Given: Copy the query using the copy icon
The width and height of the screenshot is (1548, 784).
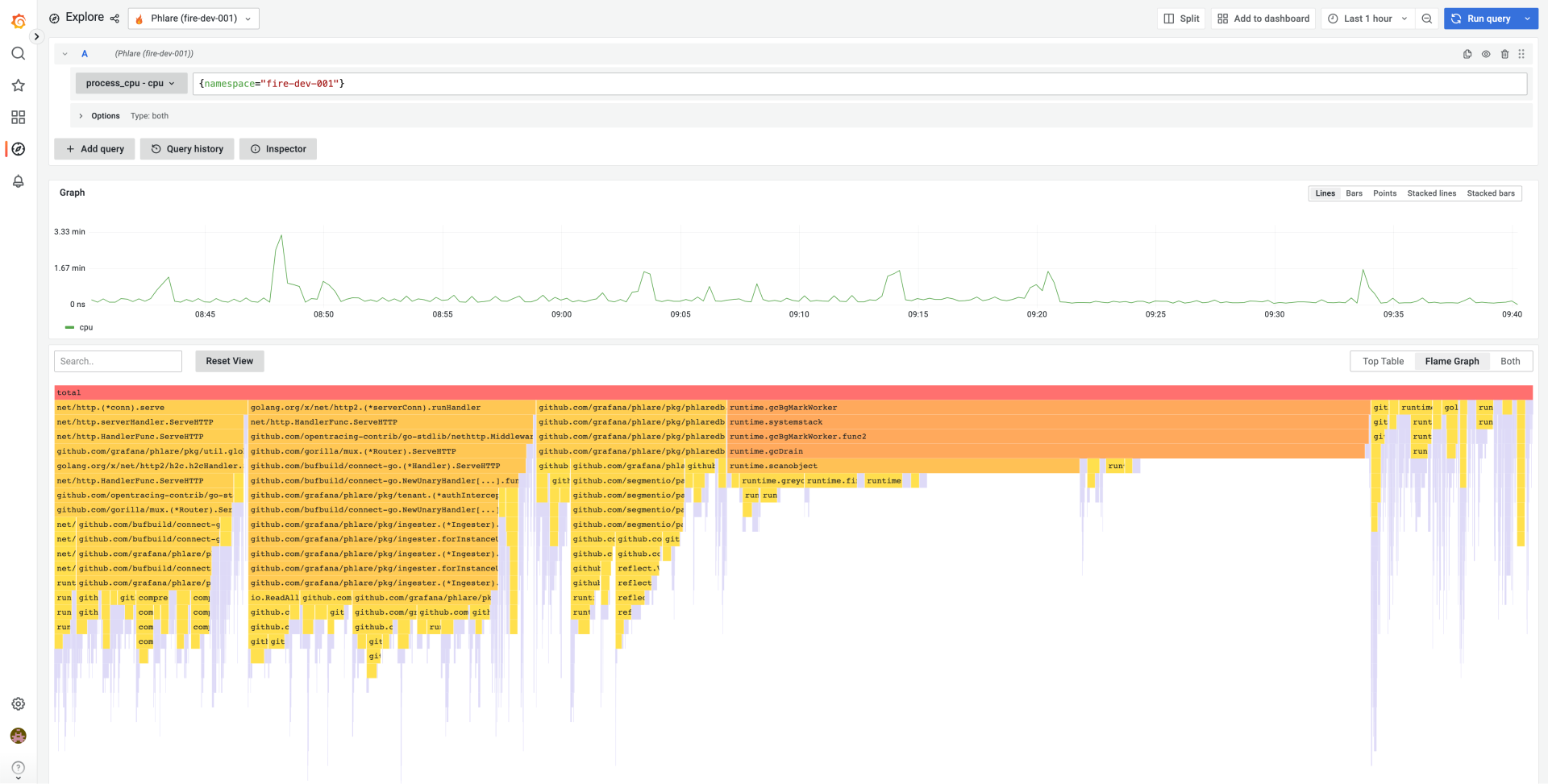Looking at the screenshot, I should pyautogui.click(x=1467, y=53).
